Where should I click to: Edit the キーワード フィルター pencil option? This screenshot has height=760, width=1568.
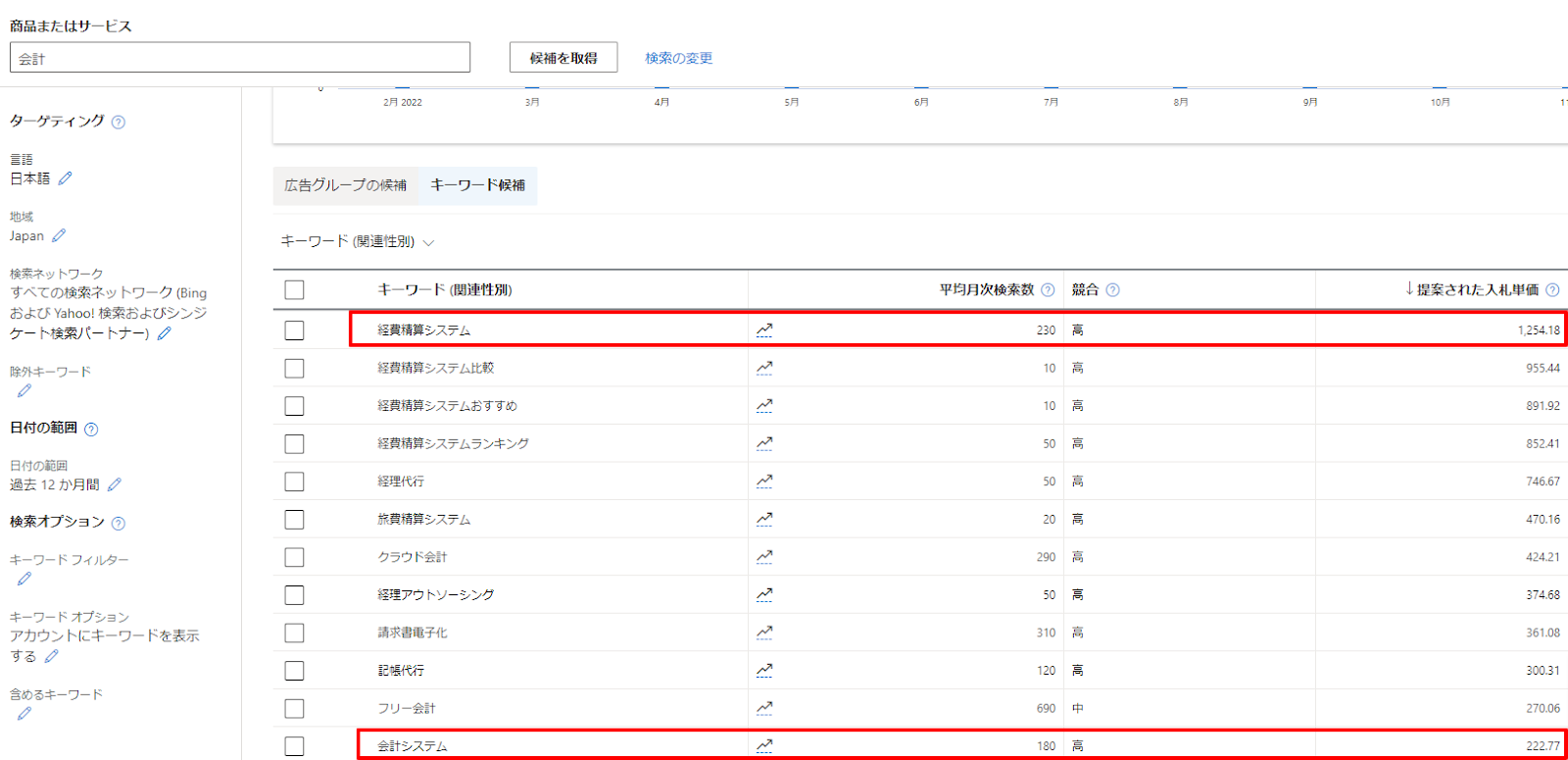pyautogui.click(x=24, y=580)
